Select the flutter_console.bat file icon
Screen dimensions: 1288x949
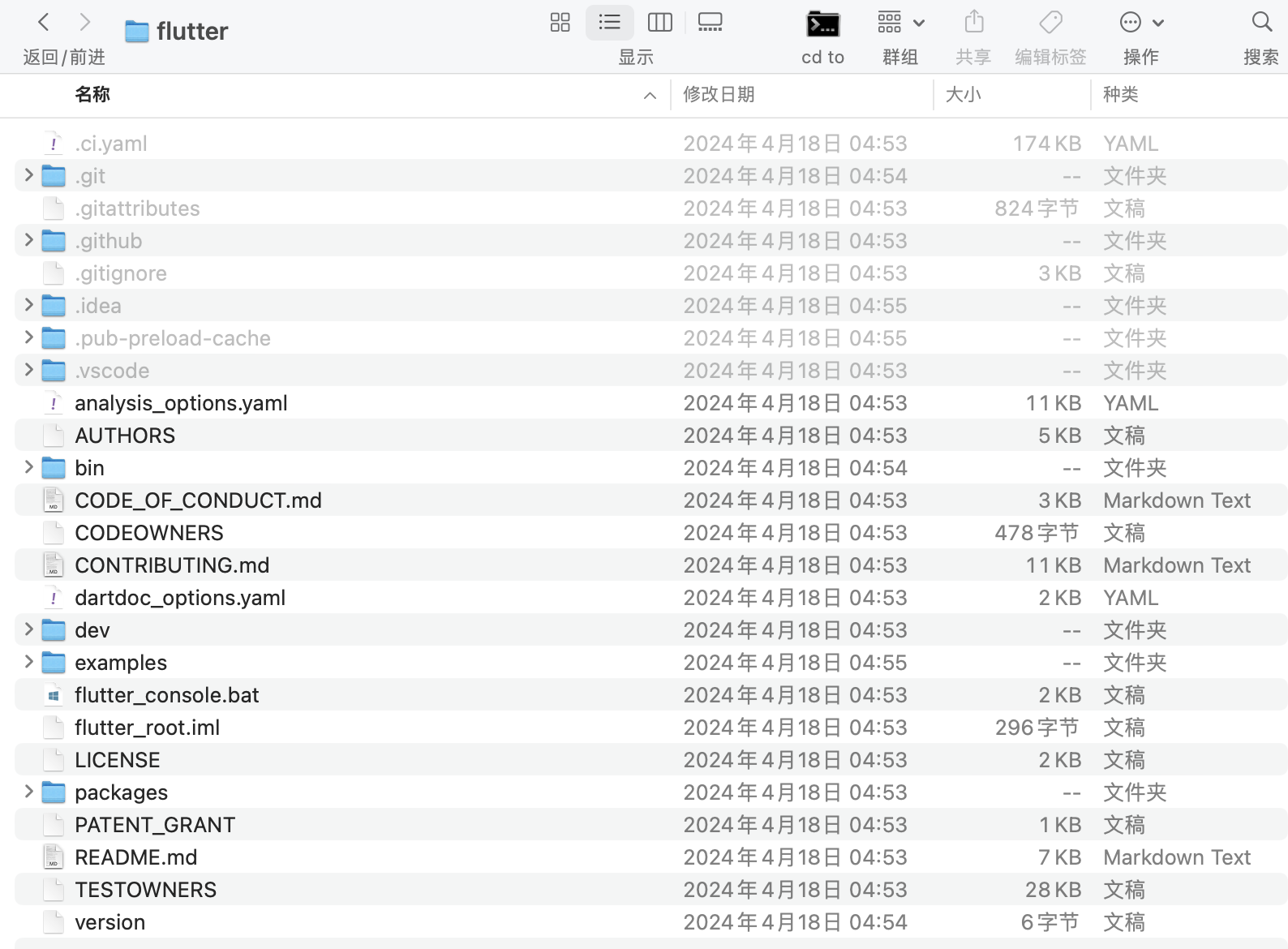[54, 695]
